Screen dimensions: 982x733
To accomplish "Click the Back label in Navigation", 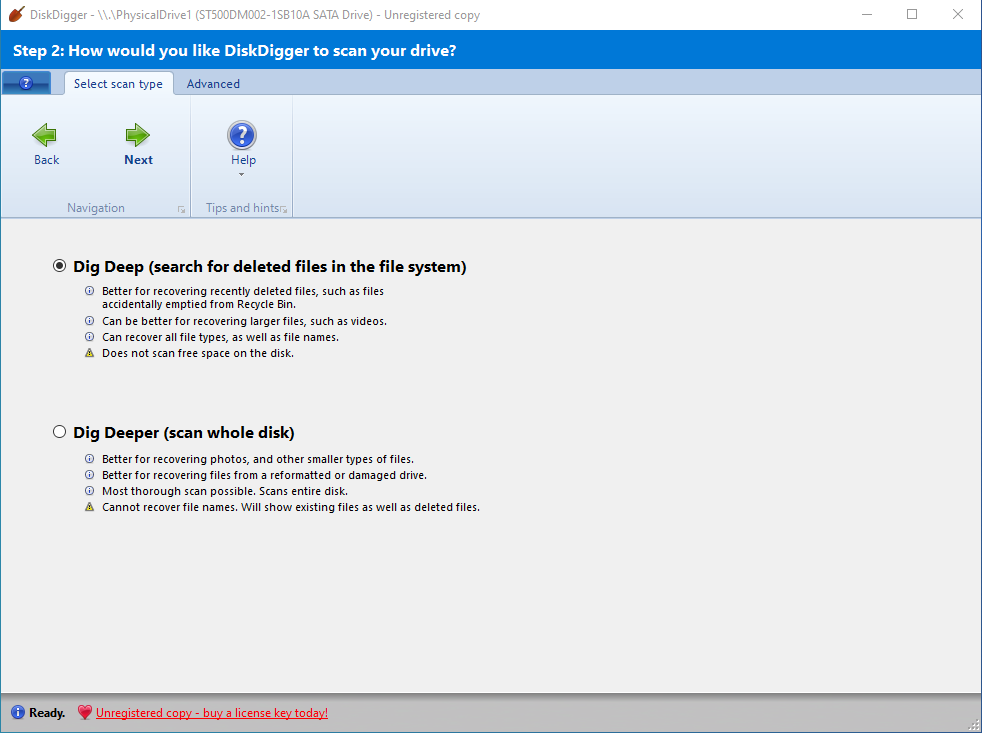I will [46, 160].
